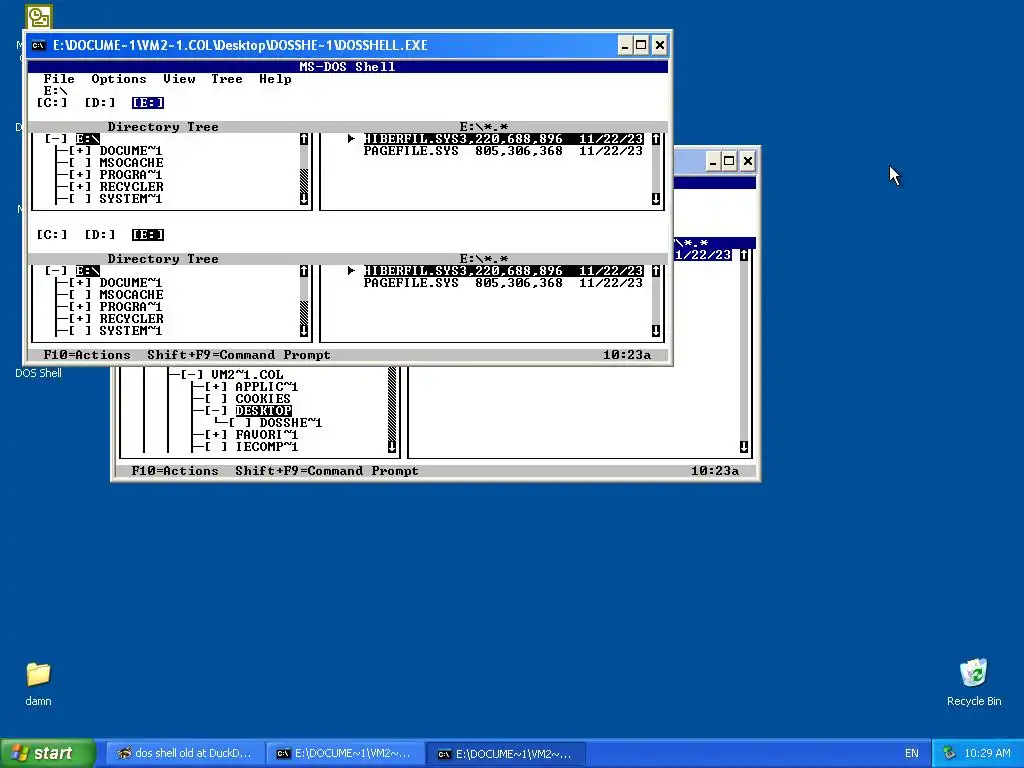Viewport: 1024px width, 768px height.
Task: Switch to first E:\DOCUME~1 taskbar button
Action: click(345, 753)
